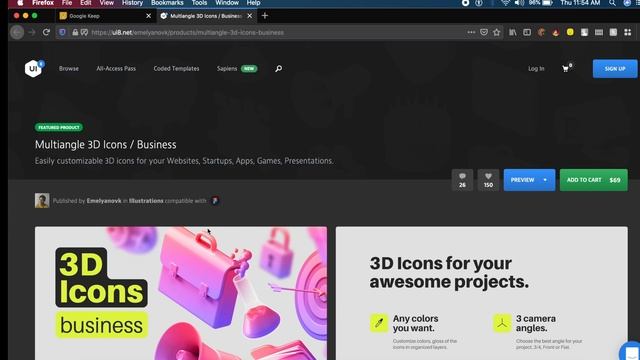
Task: Go forward with the browser forward arrow
Action: click(x=32, y=32)
